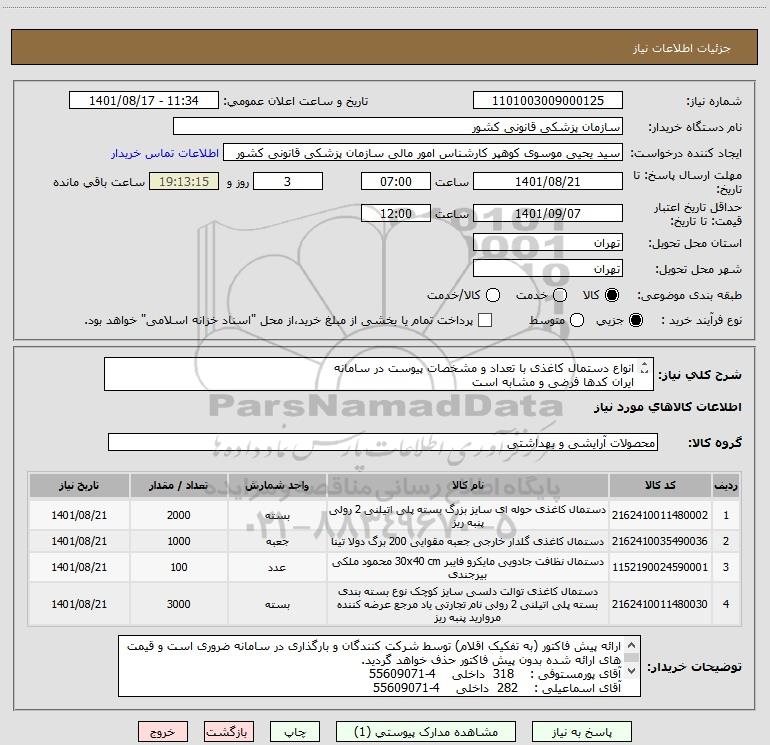Click the remaining days field showing 3
The width and height of the screenshot is (770, 745).
click(x=288, y=182)
